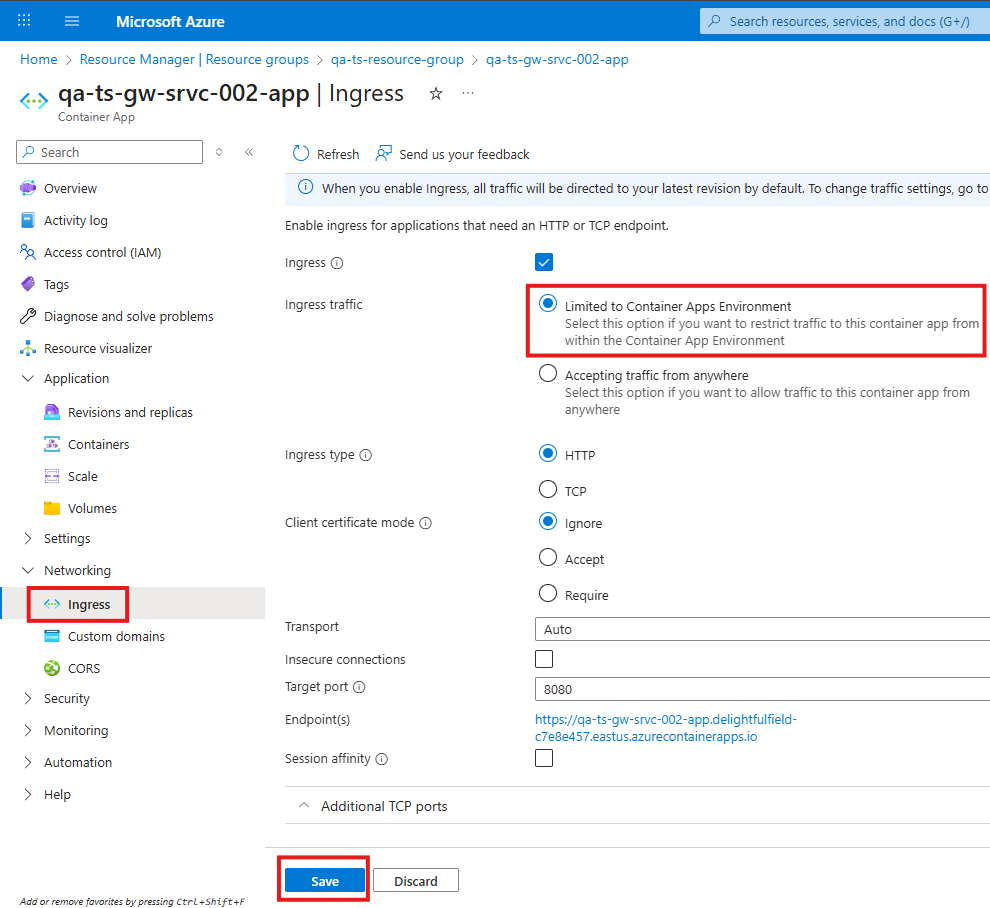Save the ingress settings

(325, 881)
